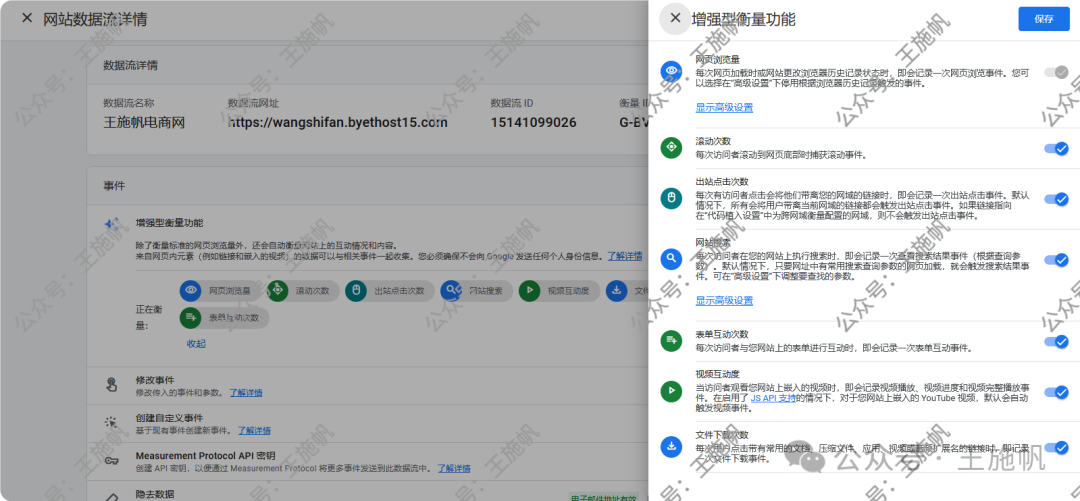Click the 网页浏览量 chip in 正在衡量
Screen dimensions: 1080x501
click(x=220, y=291)
